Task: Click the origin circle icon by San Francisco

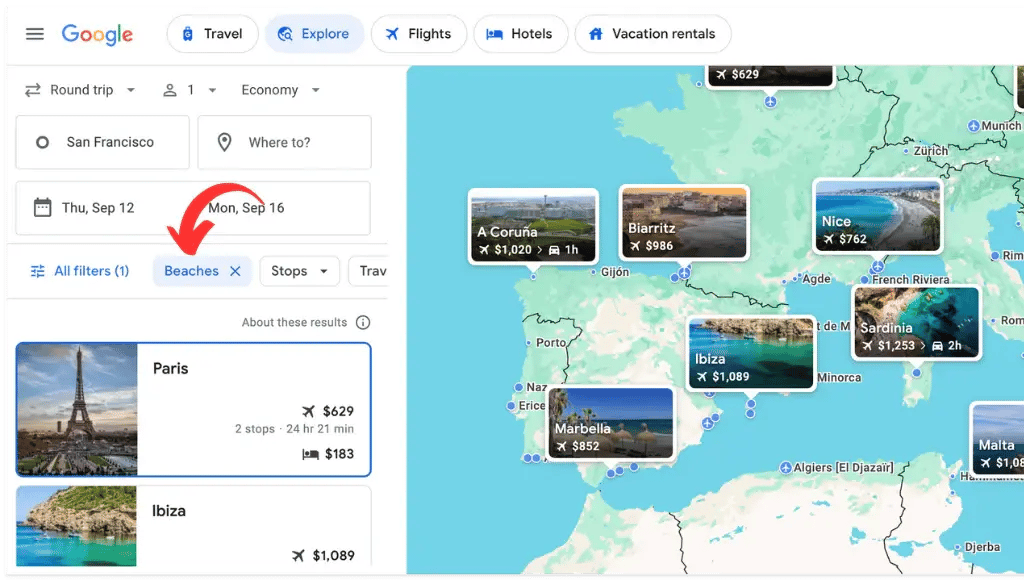Action: pyautogui.click(x=42, y=142)
